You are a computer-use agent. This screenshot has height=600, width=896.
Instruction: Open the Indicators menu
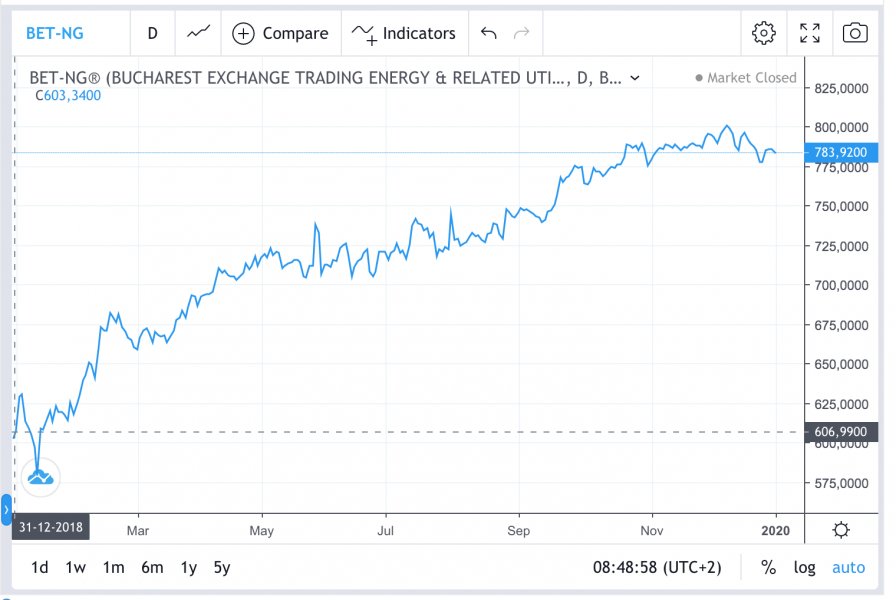pos(404,33)
